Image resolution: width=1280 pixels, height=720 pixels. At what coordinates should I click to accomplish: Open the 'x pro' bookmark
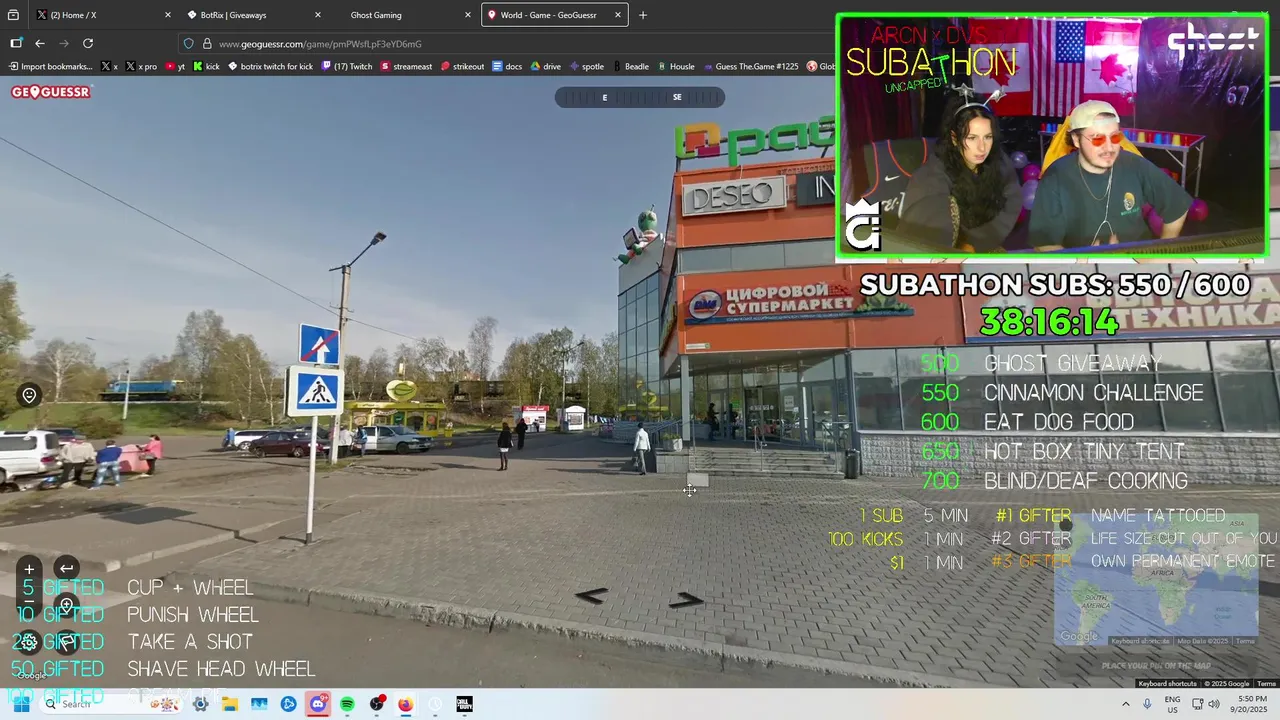pyautogui.click(x=141, y=67)
